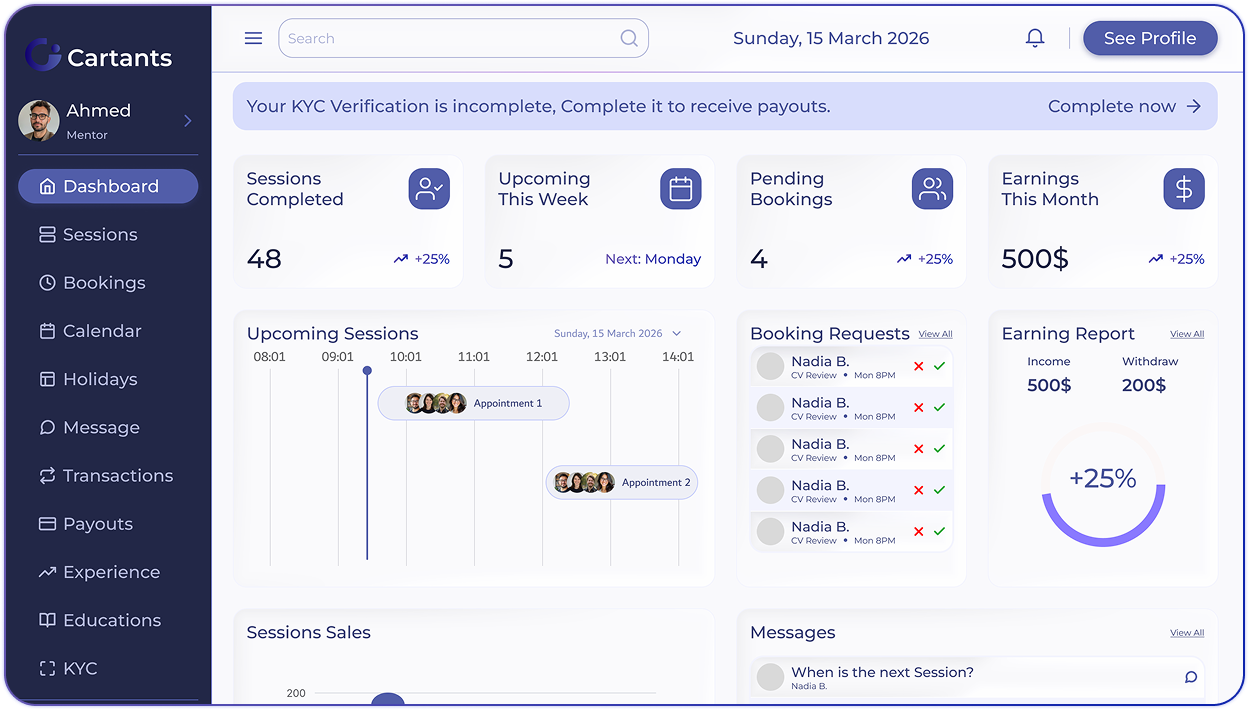Click the Calendar sidebar icon
The image size is (1249, 710).
click(47, 331)
